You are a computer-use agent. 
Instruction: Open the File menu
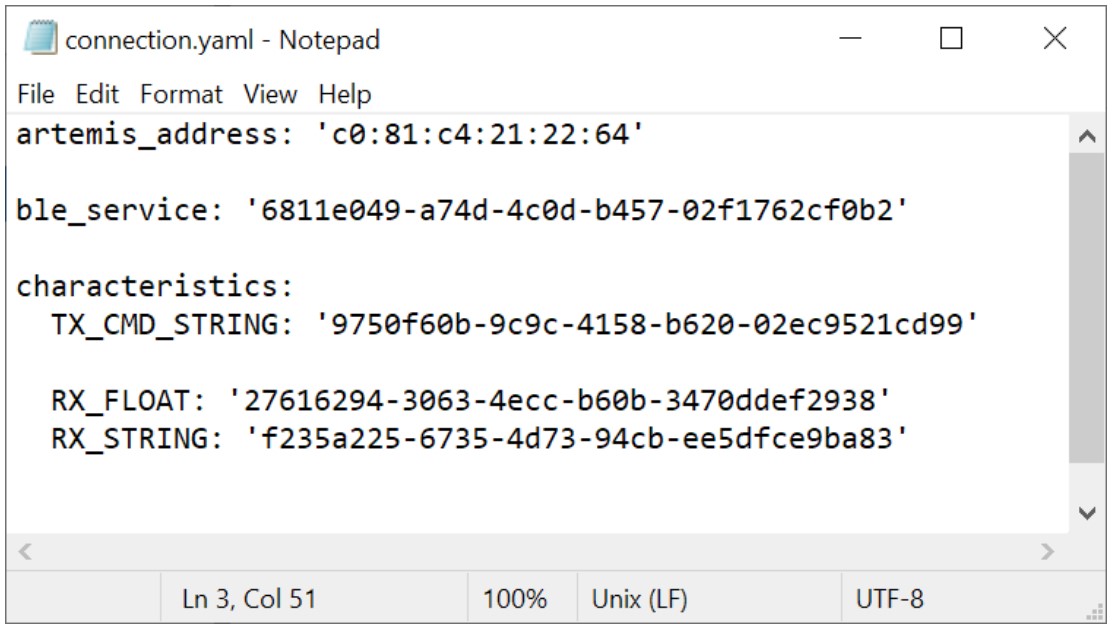point(36,94)
